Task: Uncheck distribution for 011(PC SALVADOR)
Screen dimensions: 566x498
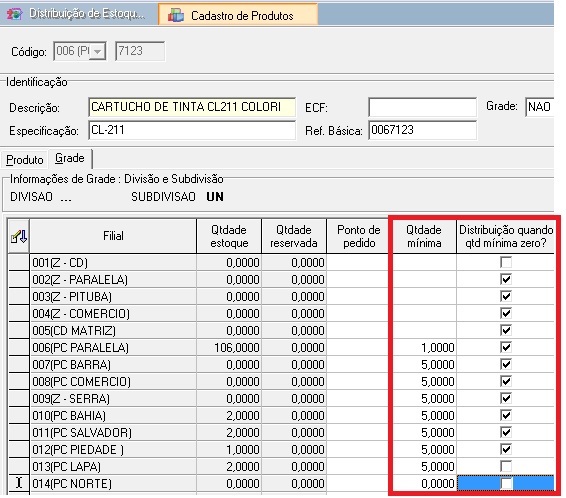Action: (x=506, y=432)
